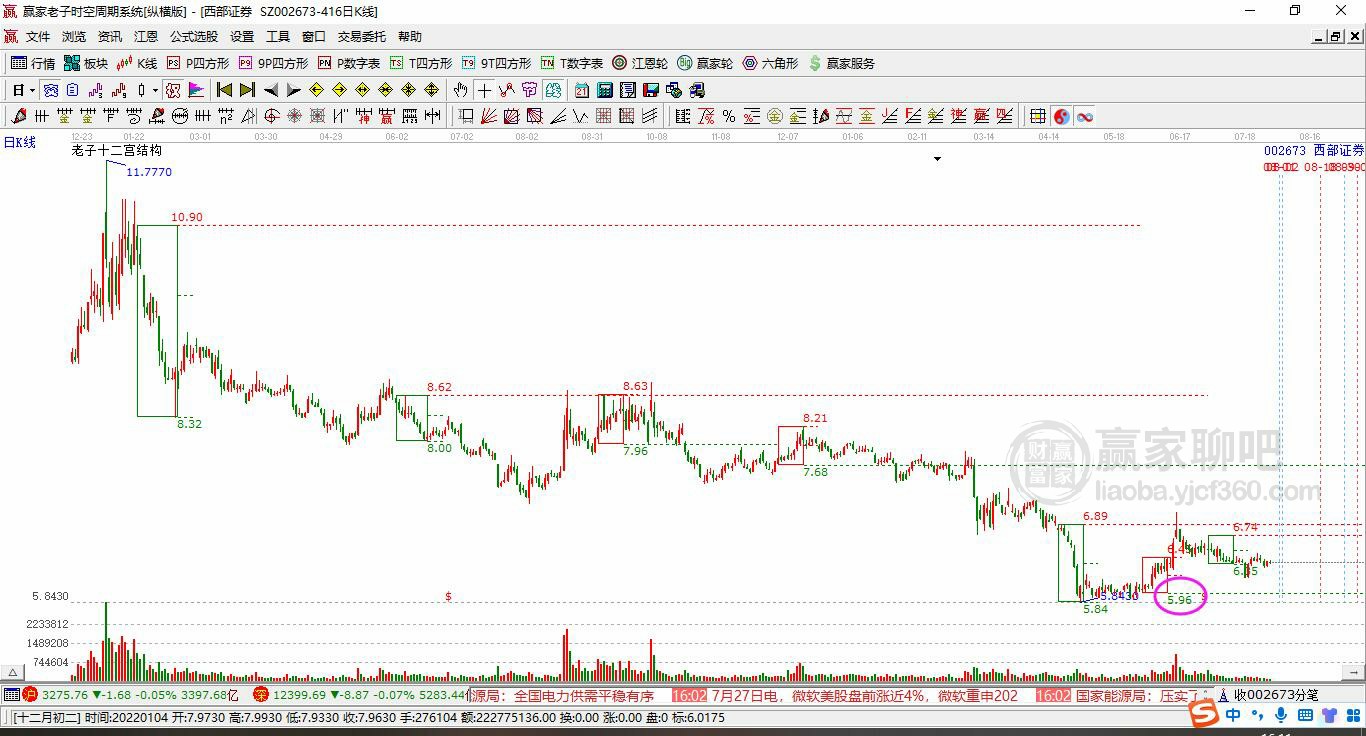
Task: Open the 帮助 menu
Action: click(x=410, y=36)
